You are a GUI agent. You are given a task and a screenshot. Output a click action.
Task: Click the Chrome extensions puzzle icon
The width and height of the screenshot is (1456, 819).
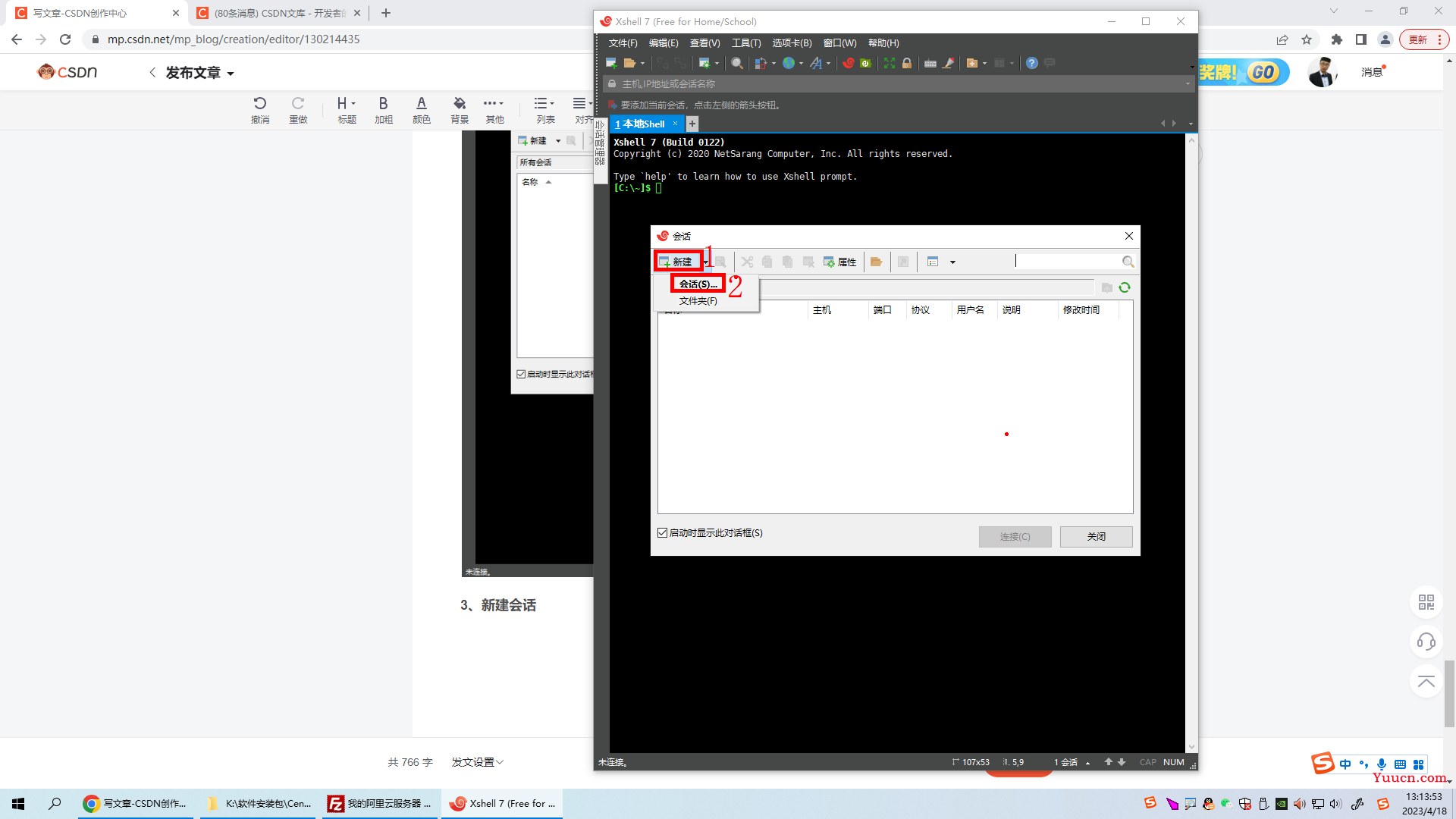[x=1337, y=39]
